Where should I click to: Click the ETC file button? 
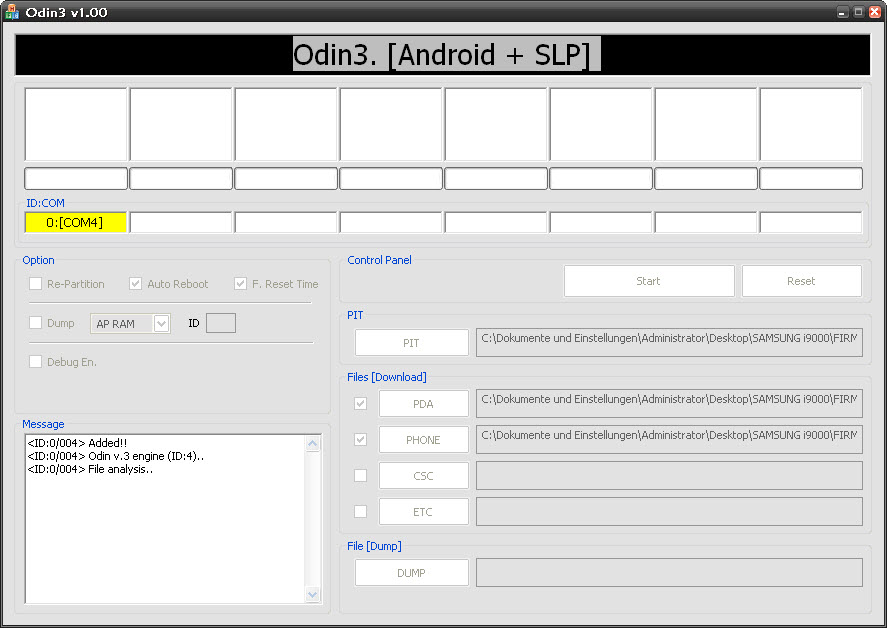tap(424, 512)
